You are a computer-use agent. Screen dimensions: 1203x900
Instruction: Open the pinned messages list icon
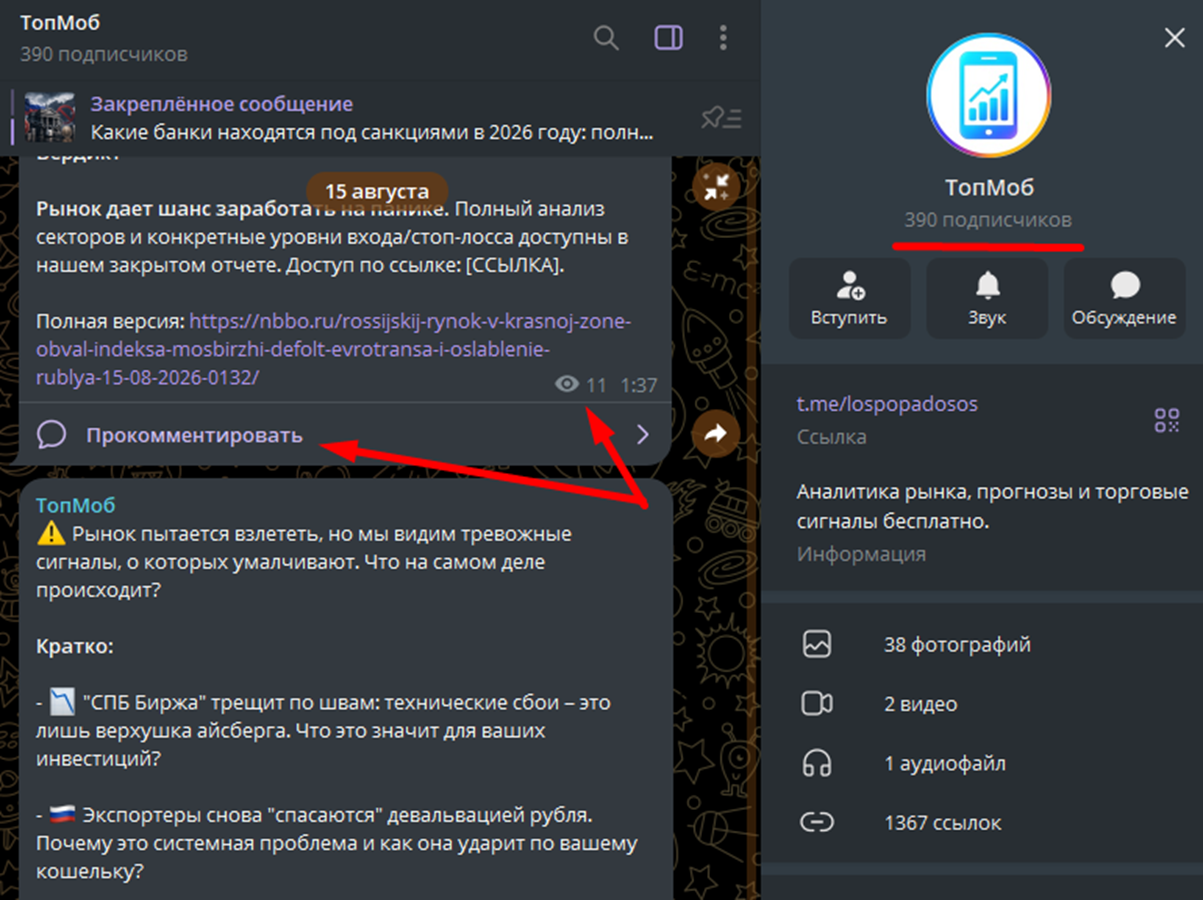pyautogui.click(x=721, y=118)
